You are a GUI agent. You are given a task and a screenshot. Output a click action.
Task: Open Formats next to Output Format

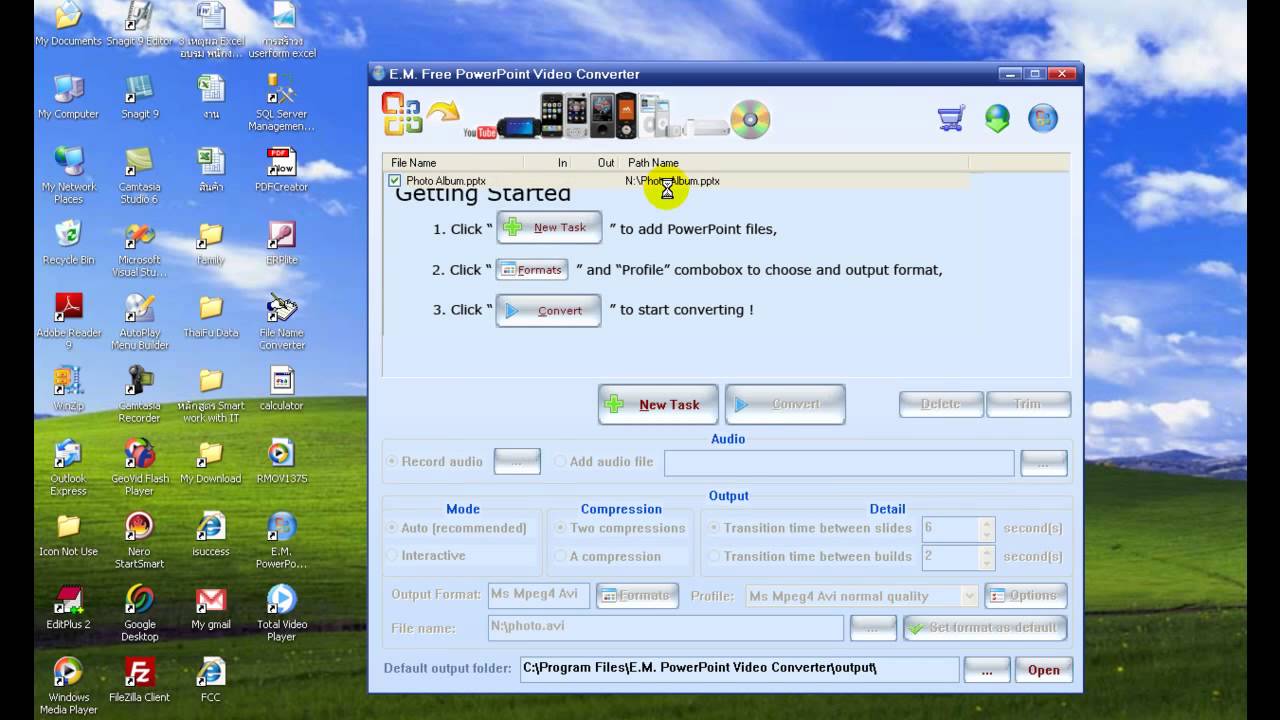point(638,595)
